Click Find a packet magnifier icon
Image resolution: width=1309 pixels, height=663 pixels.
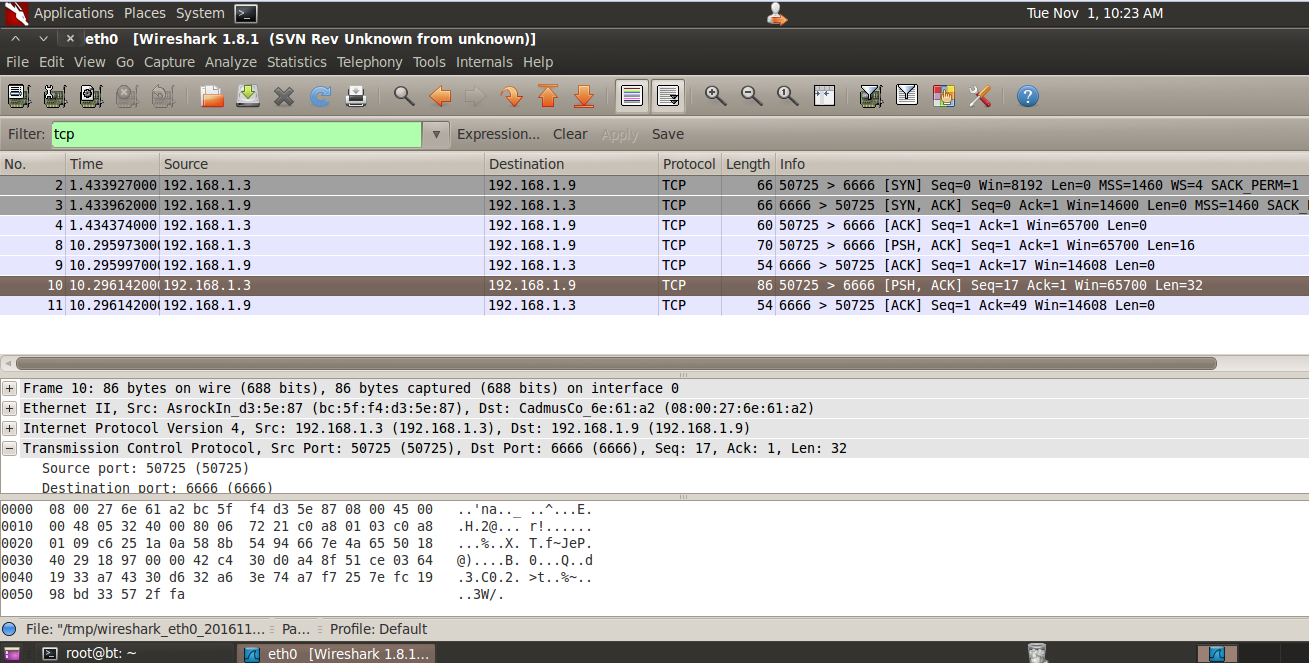click(404, 96)
